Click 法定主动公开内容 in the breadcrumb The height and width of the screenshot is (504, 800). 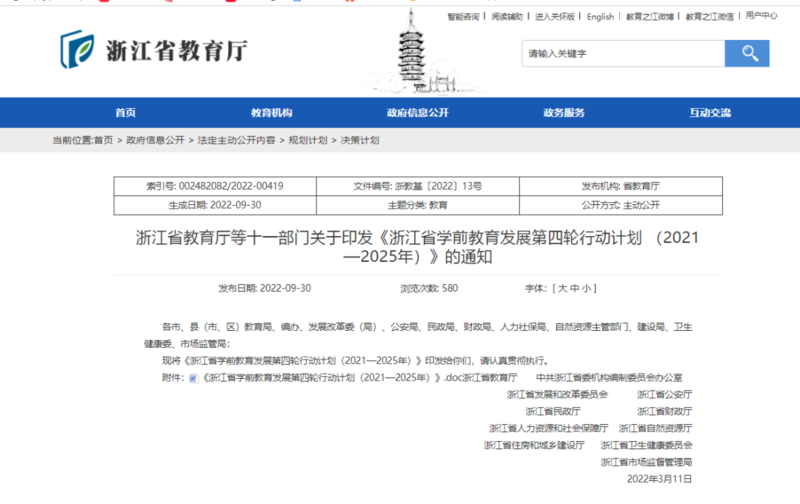(236, 141)
